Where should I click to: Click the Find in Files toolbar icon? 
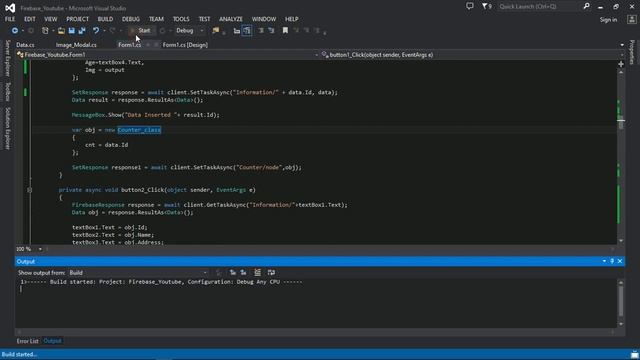click(x=216, y=31)
